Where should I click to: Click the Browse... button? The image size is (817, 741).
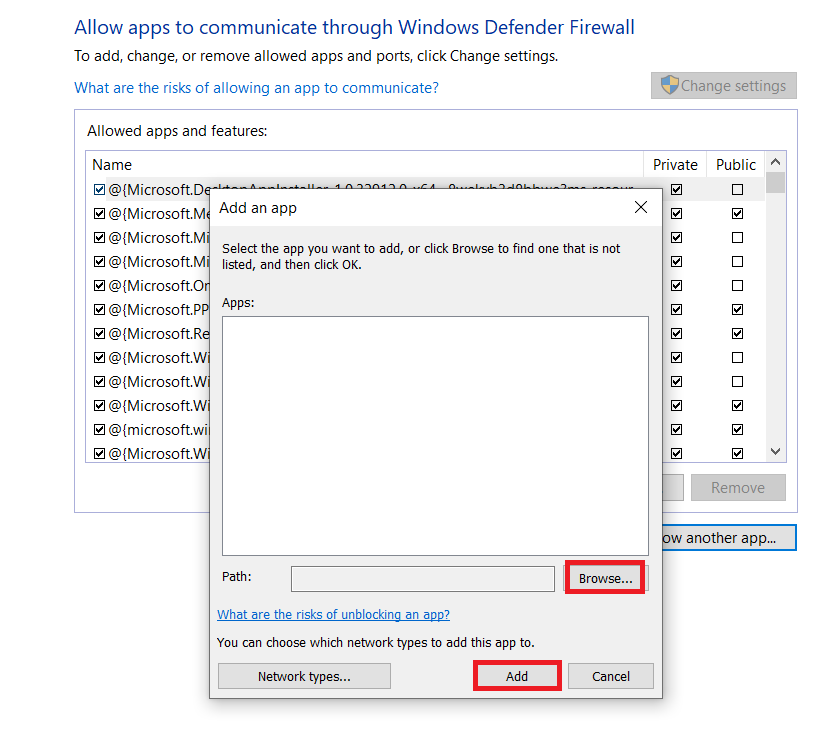click(x=605, y=578)
